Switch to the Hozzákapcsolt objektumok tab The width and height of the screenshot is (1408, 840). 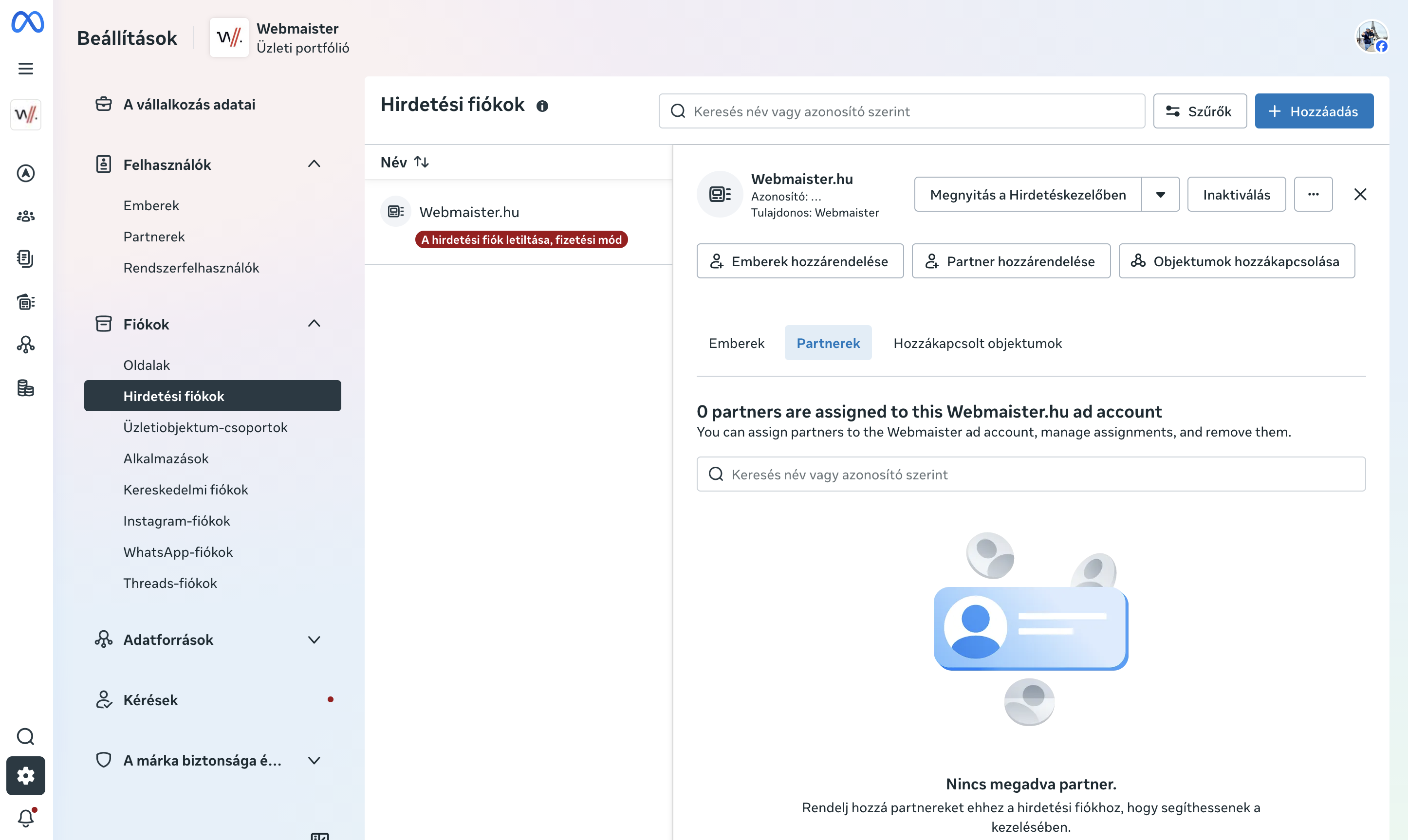pyautogui.click(x=977, y=343)
